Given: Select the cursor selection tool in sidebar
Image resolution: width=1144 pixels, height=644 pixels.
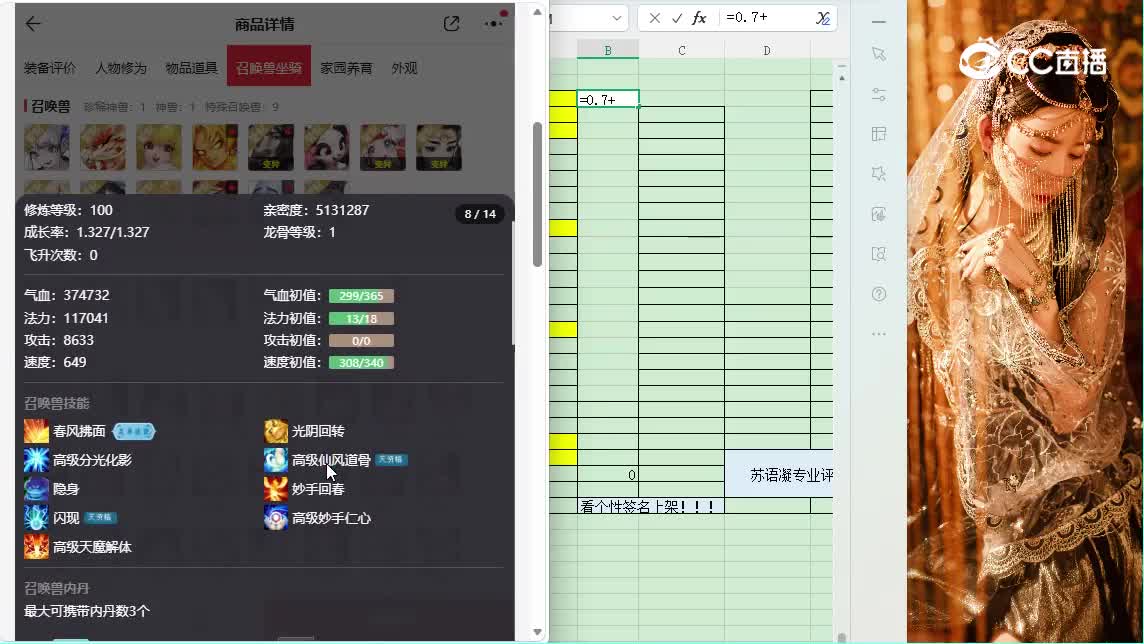Looking at the screenshot, I should pos(878,54).
